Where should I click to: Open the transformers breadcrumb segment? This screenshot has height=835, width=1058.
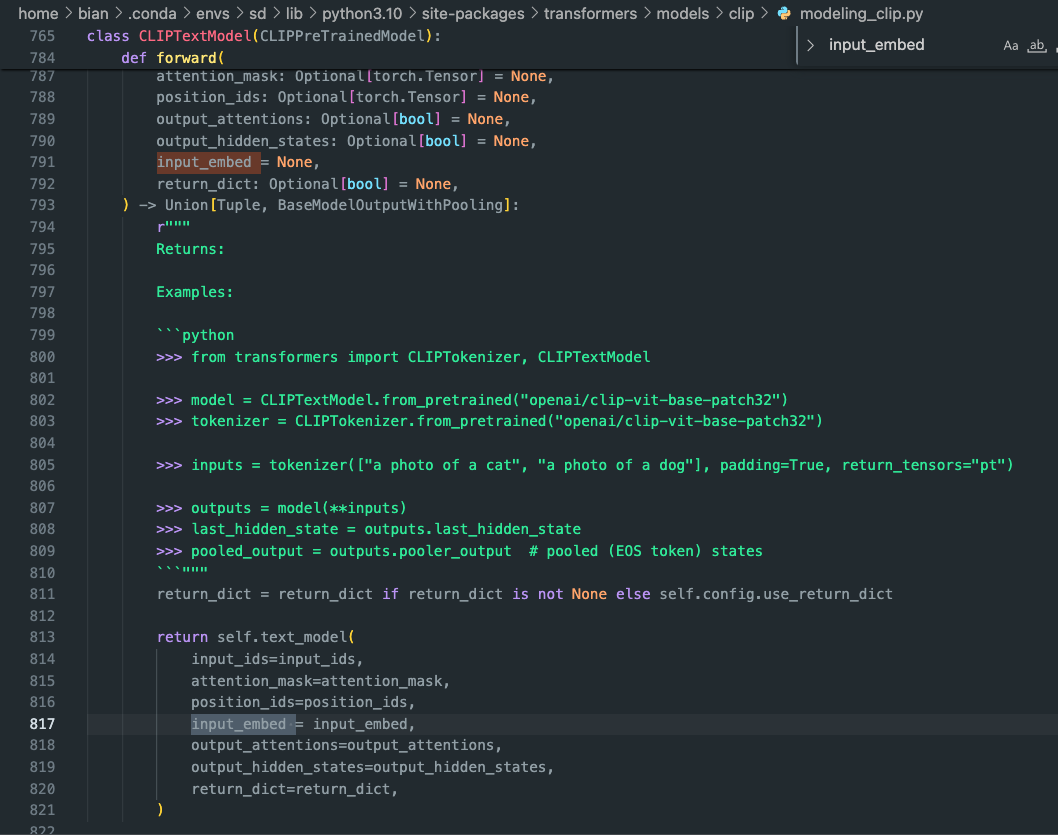[590, 13]
